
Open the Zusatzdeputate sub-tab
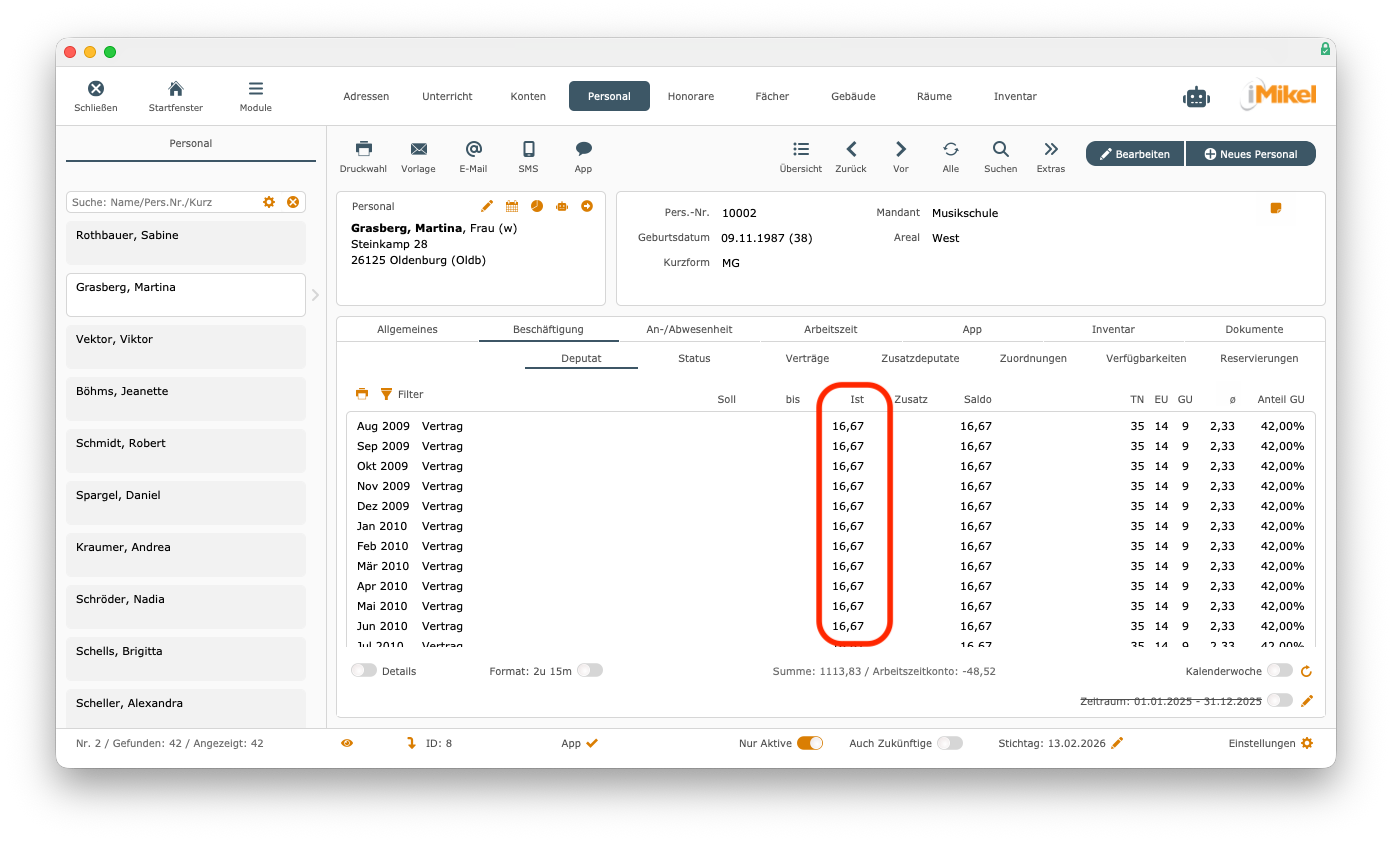tap(919, 358)
